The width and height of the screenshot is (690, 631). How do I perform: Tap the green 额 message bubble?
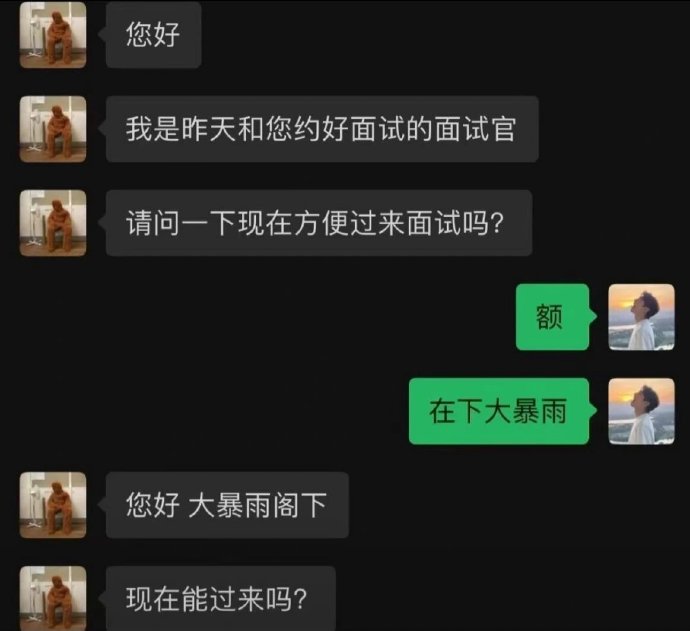[553, 317]
